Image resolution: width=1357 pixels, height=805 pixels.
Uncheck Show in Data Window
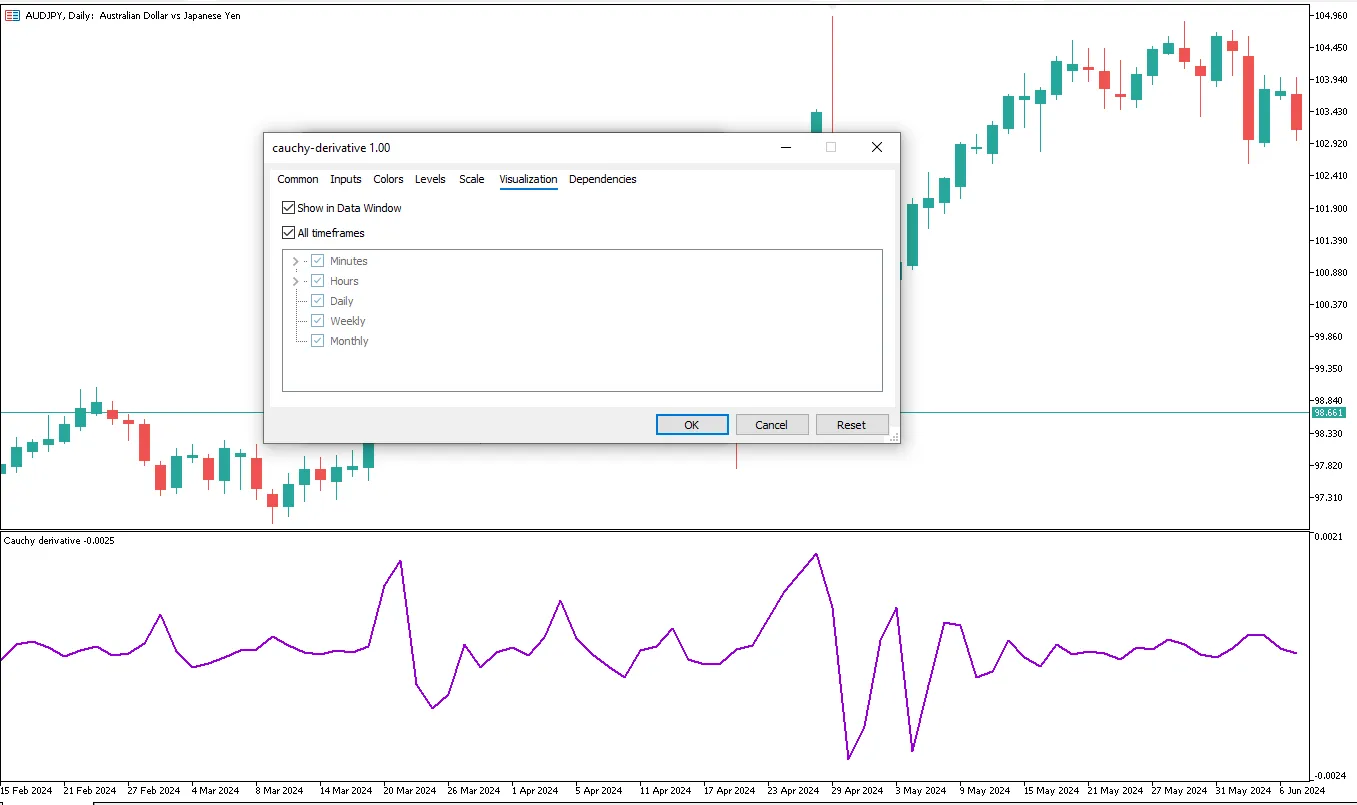click(289, 208)
